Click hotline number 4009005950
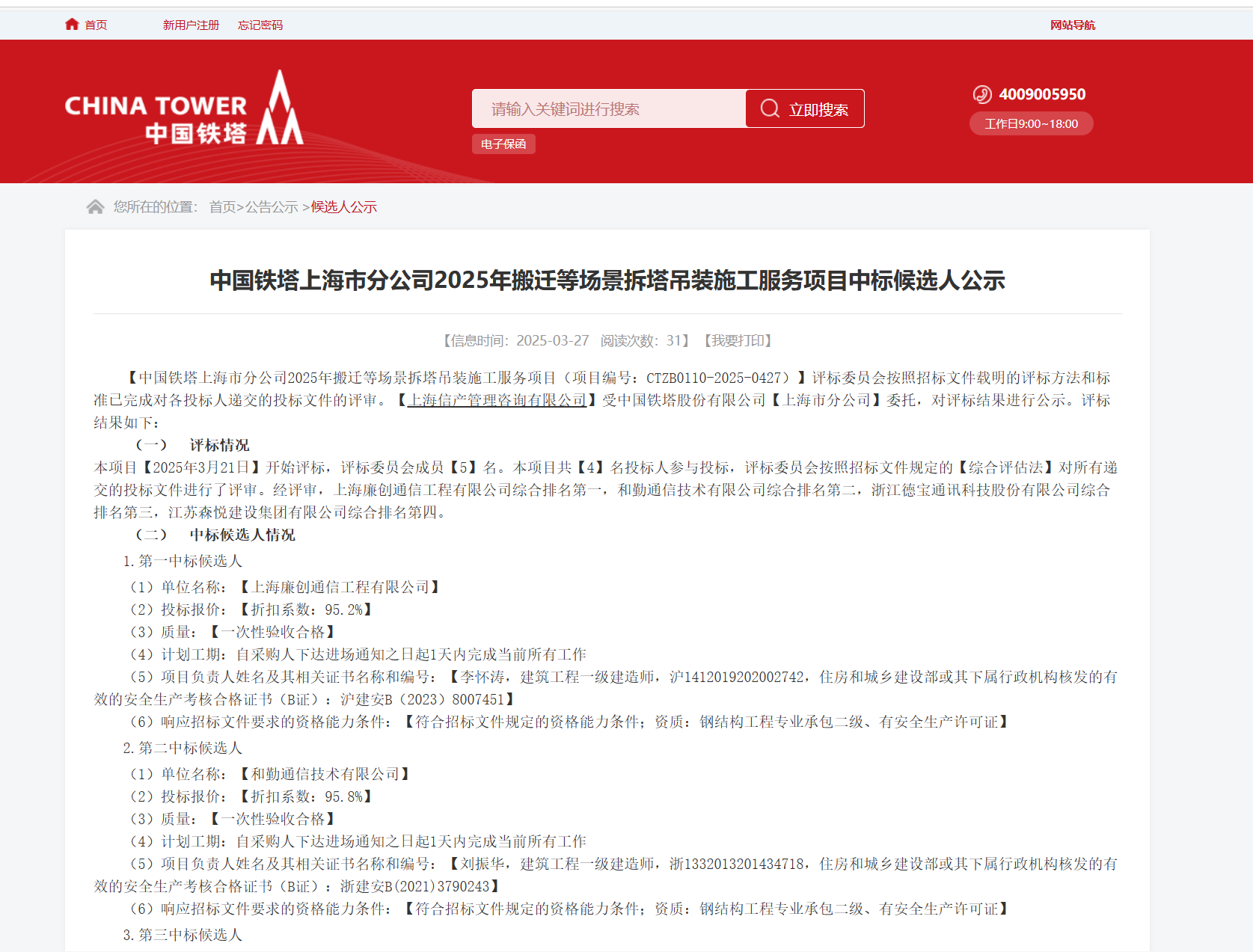Screen dimensions: 1253x952 click(1042, 94)
